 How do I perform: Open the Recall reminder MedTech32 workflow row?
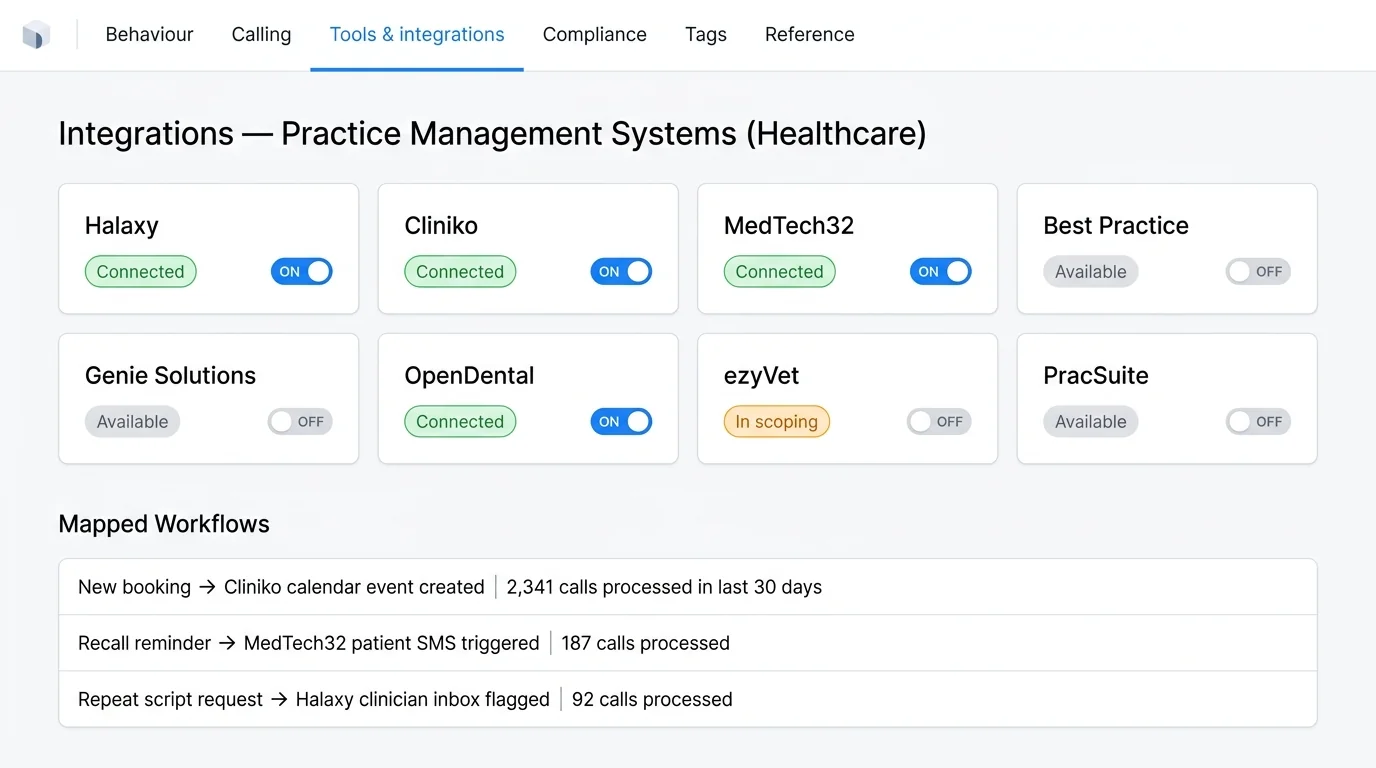(x=688, y=643)
